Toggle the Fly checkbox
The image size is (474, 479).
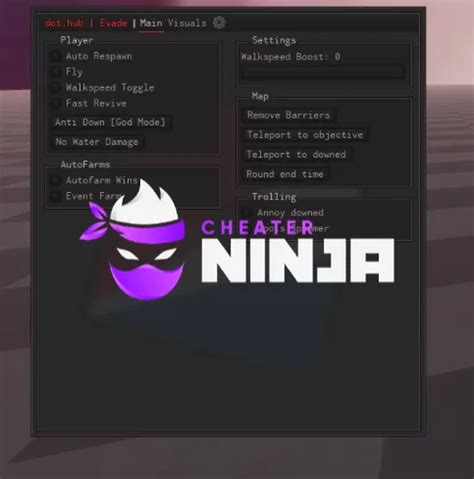[x=55, y=72]
